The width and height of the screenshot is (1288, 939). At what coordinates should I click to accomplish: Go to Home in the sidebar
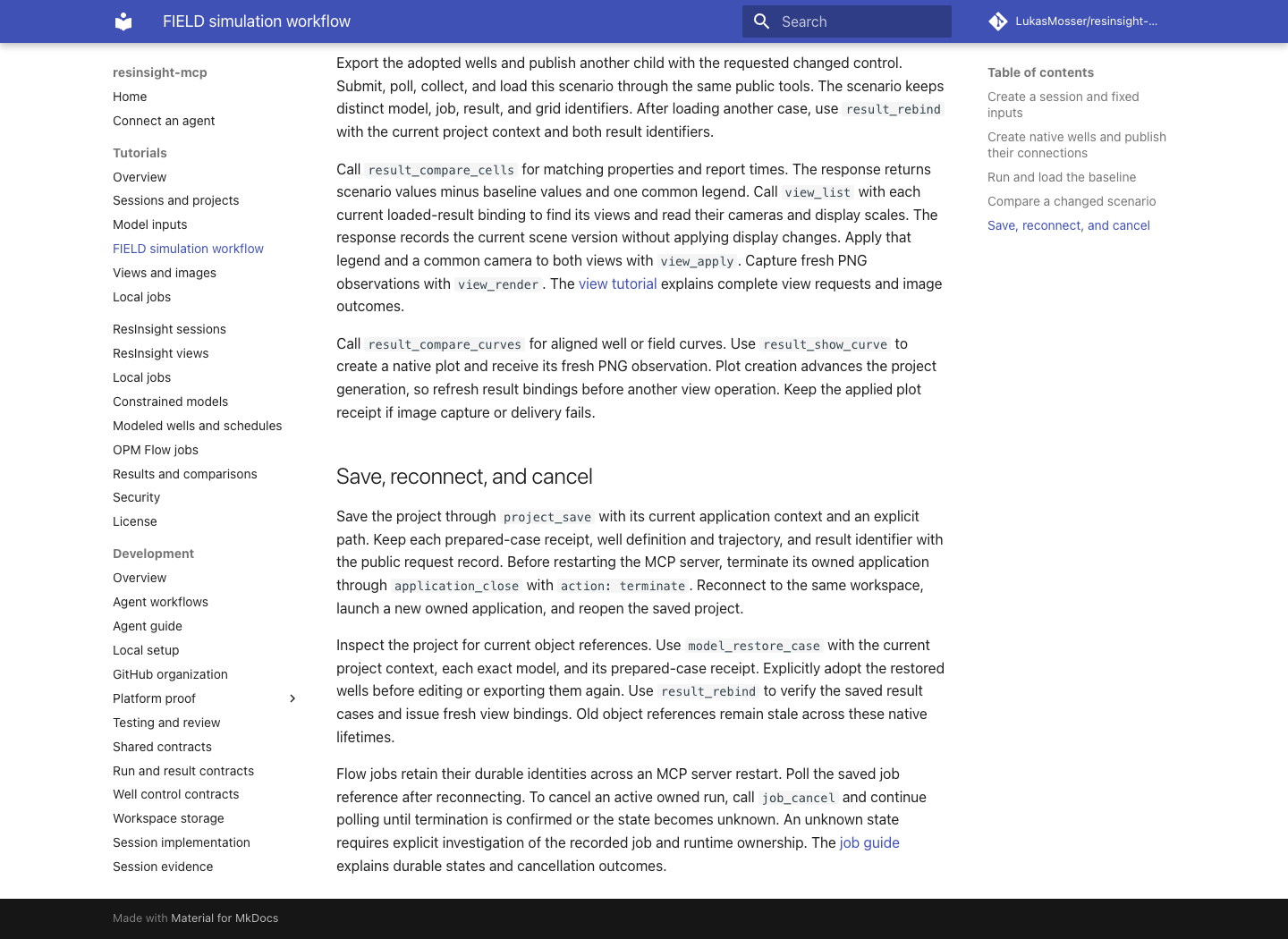(130, 97)
